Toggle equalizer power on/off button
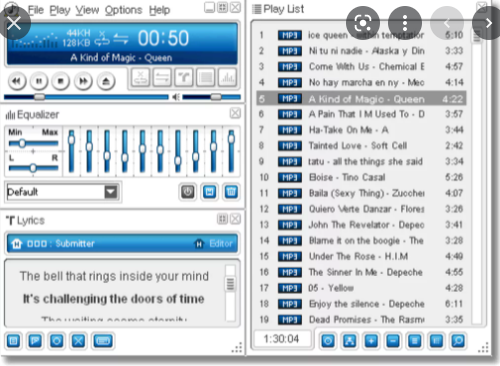 188,192
